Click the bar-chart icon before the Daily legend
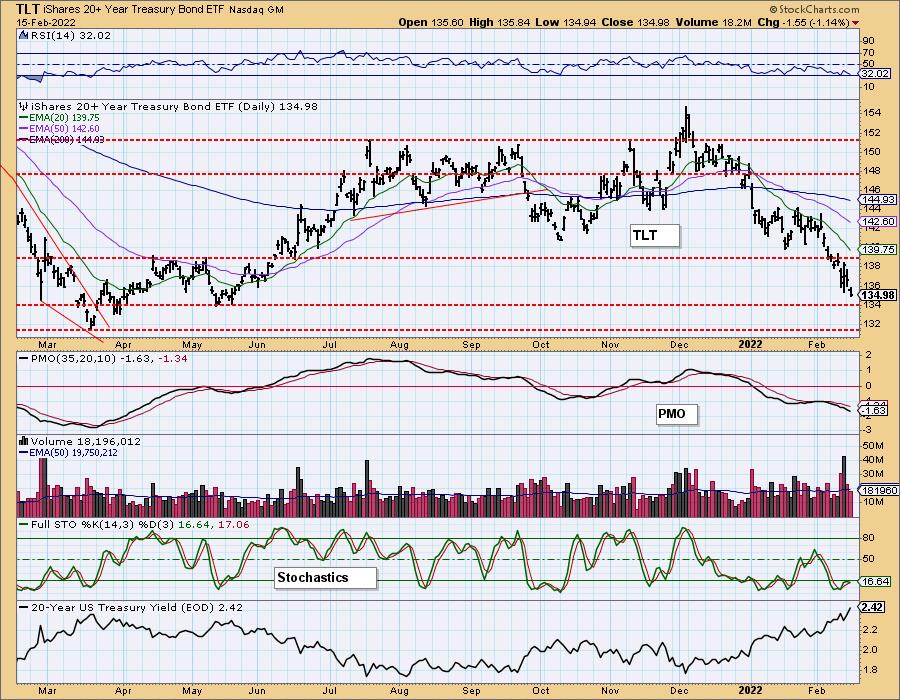Screen dimensions: 900x700 [x=24, y=106]
